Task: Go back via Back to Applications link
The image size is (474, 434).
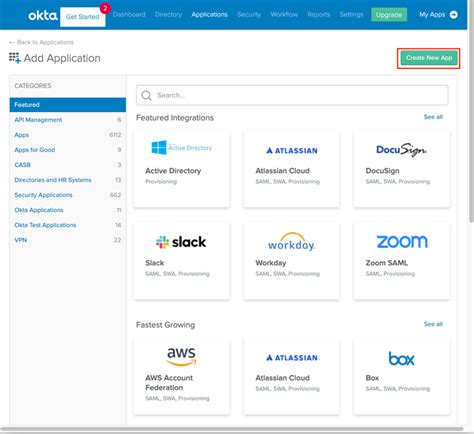Action: pos(41,42)
